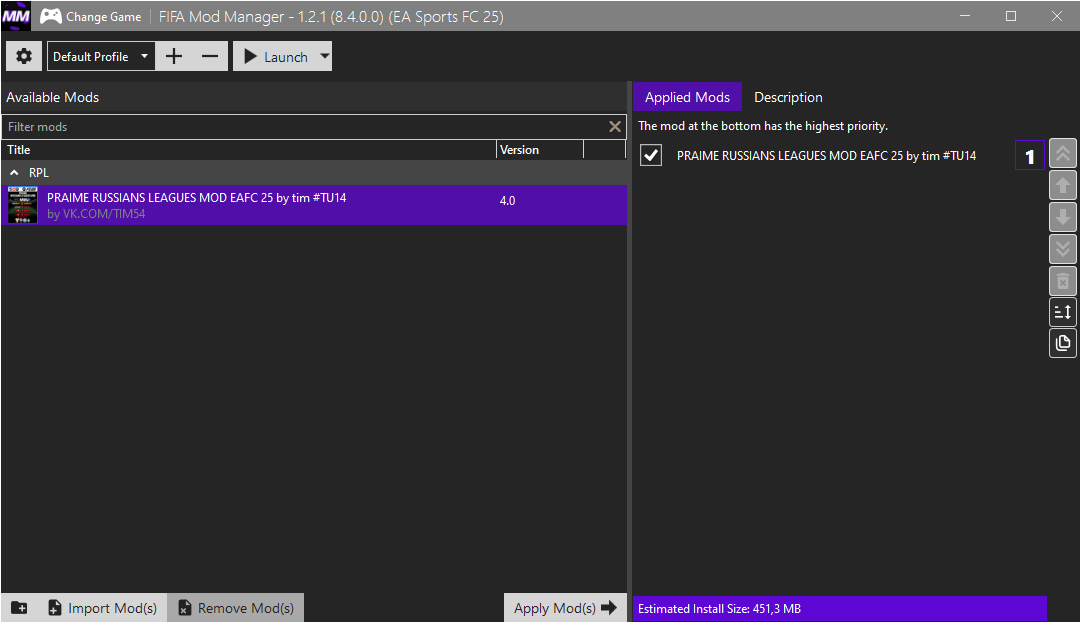Click the Estimated Install Size status bar
1081x623 pixels.
840,609
